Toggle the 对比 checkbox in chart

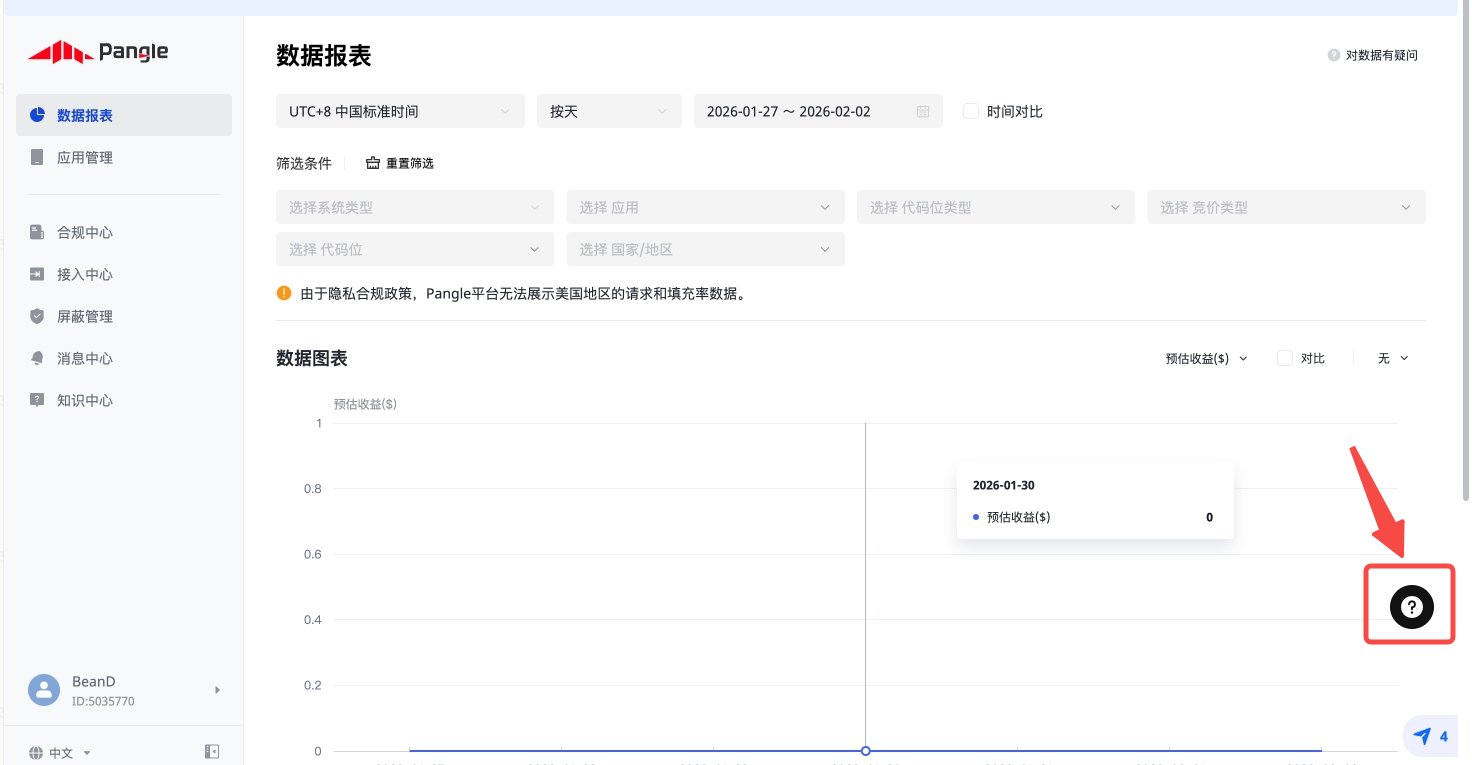(x=1285, y=358)
